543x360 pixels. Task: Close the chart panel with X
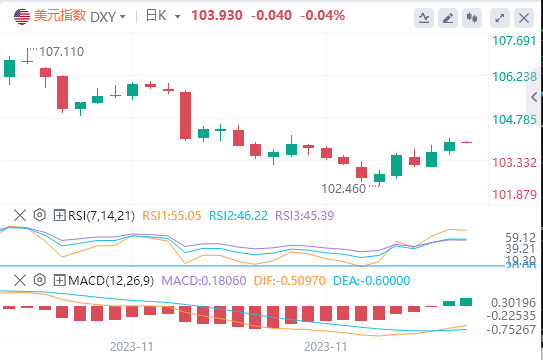524,18
